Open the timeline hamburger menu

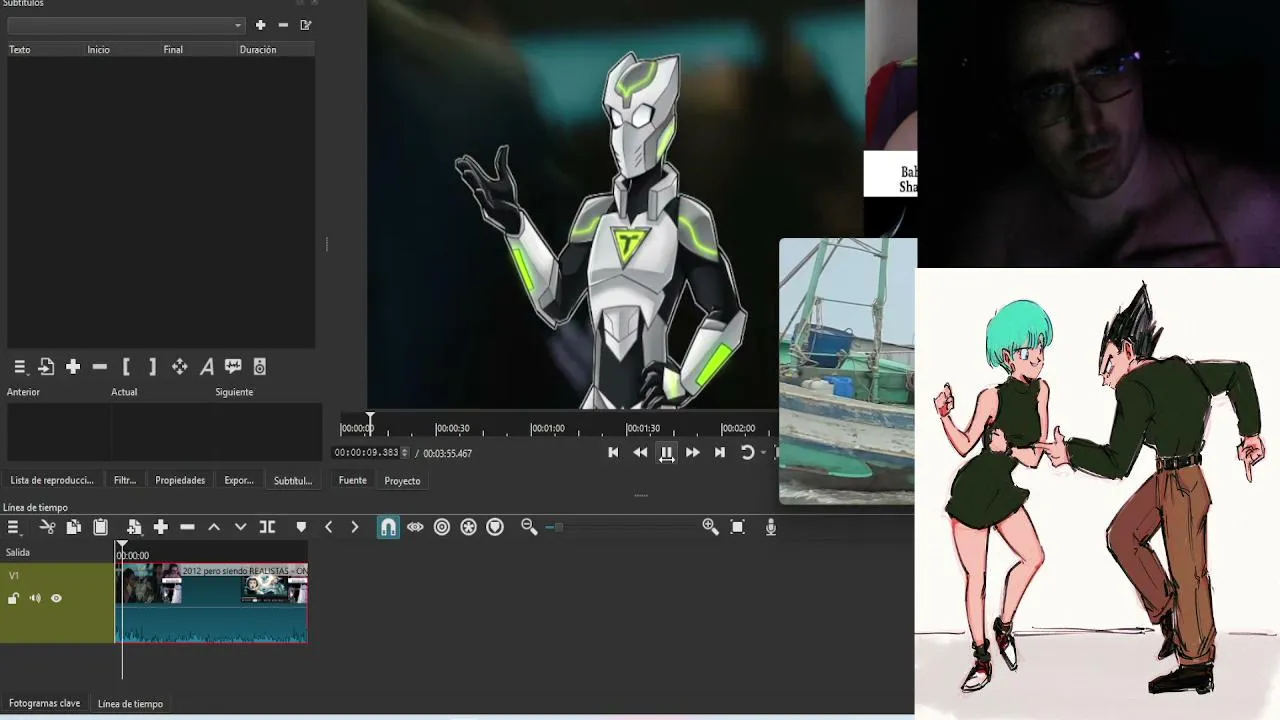13,527
